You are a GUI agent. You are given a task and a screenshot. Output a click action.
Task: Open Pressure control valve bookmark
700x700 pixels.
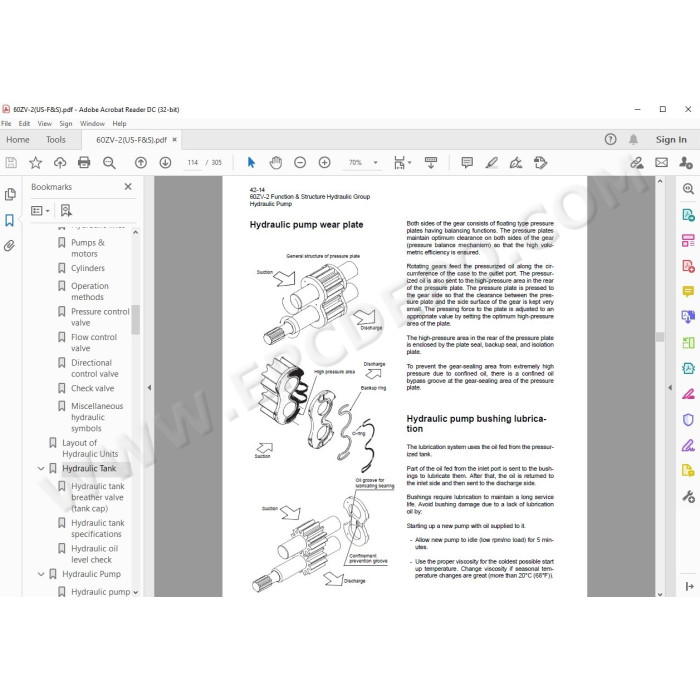click(x=100, y=317)
